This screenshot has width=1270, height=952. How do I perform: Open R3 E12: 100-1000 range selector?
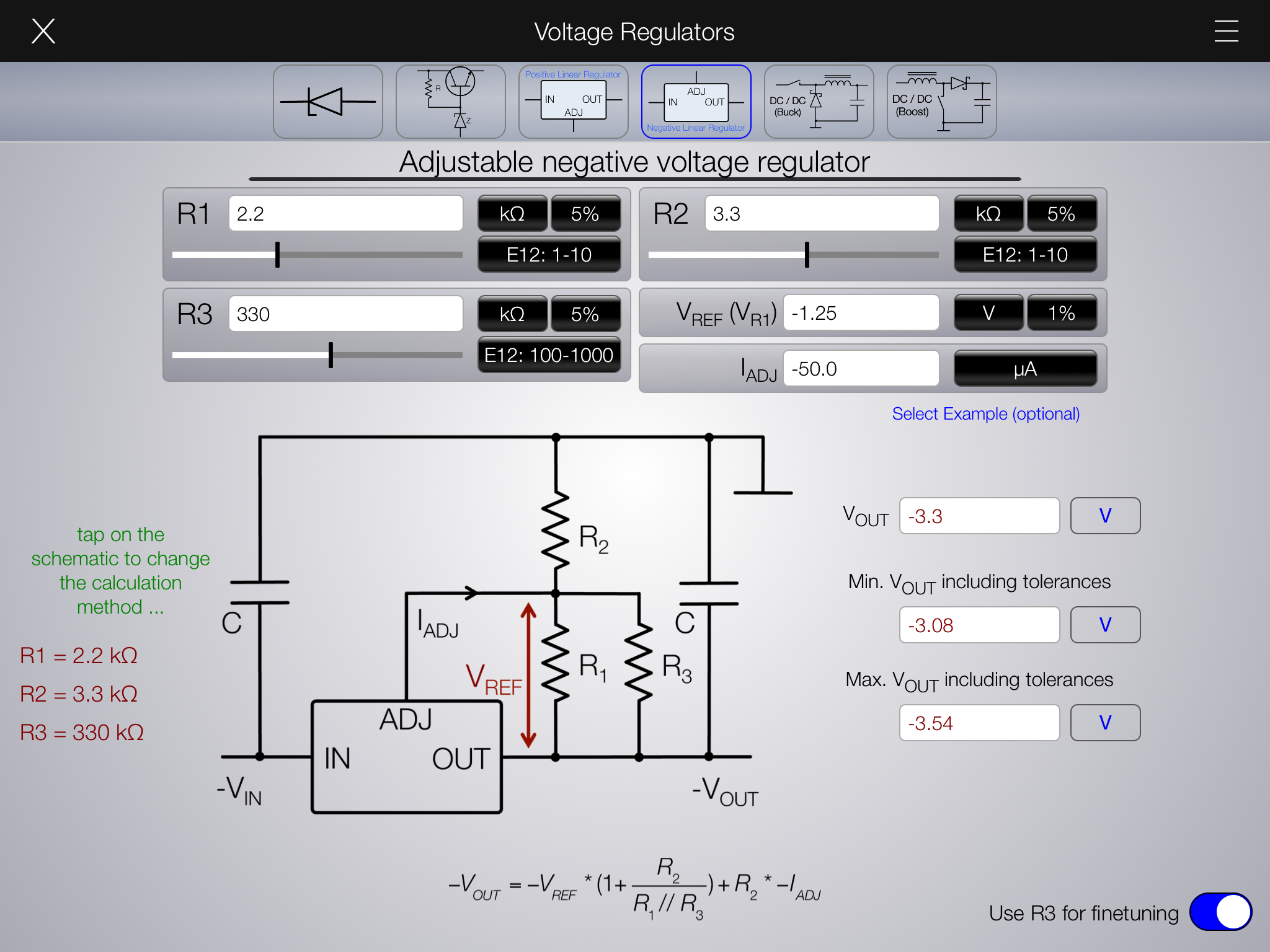tap(549, 355)
